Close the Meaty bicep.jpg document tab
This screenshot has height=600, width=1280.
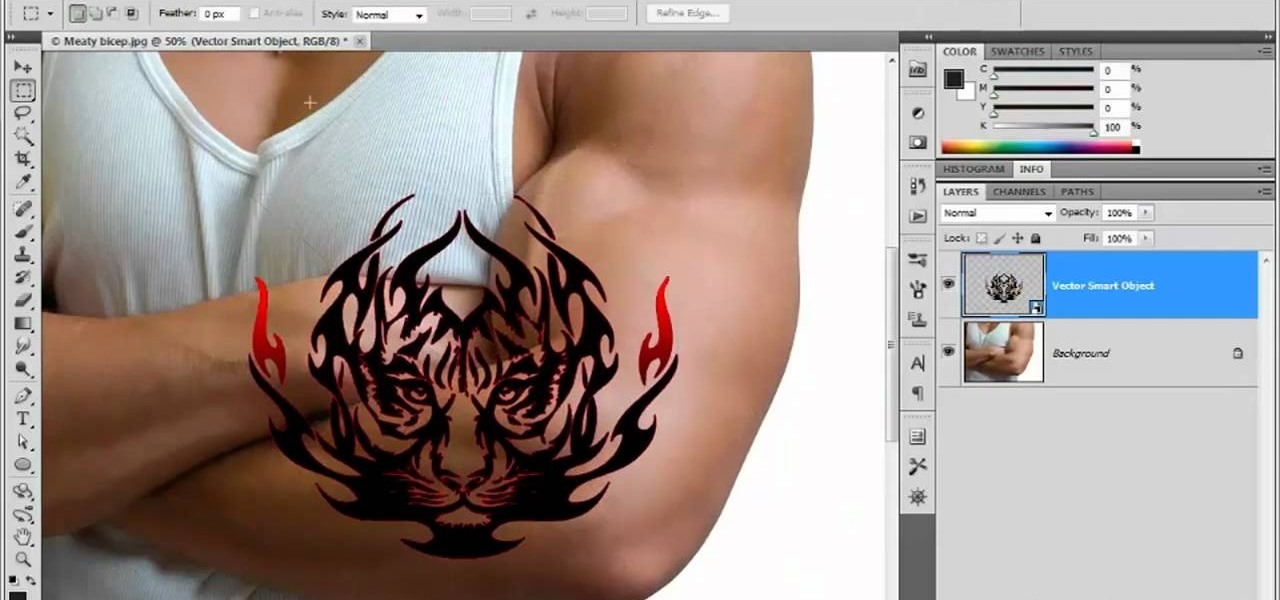[x=359, y=41]
